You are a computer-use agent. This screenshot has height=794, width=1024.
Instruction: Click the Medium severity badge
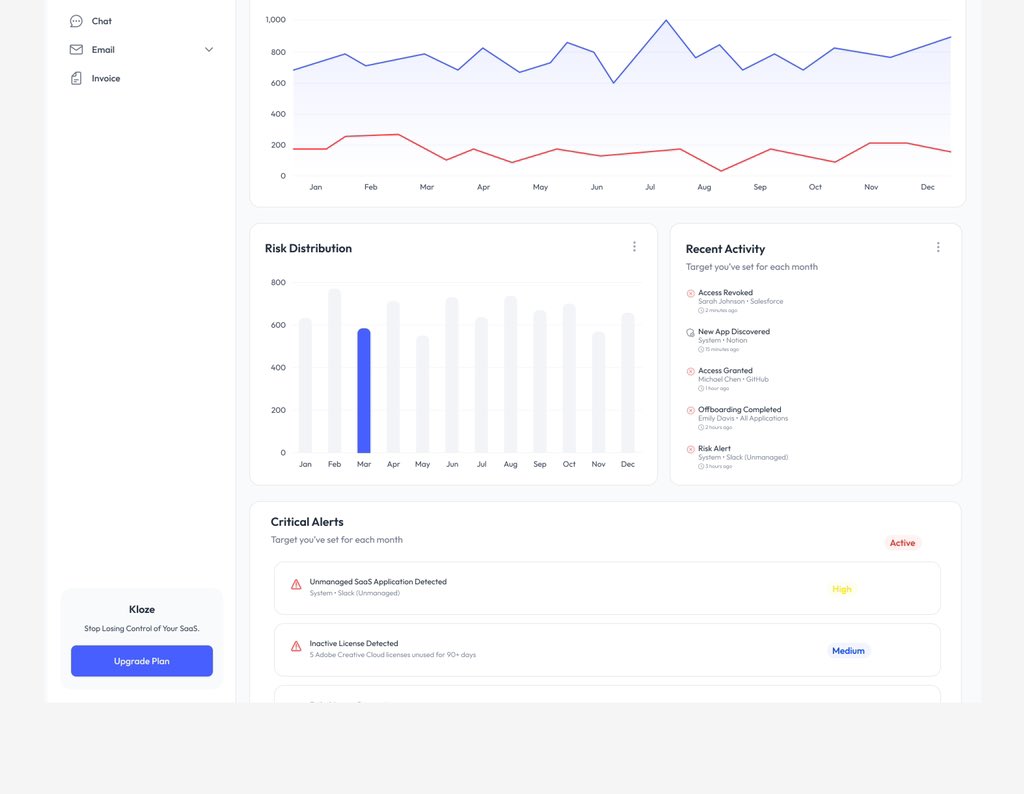point(848,650)
